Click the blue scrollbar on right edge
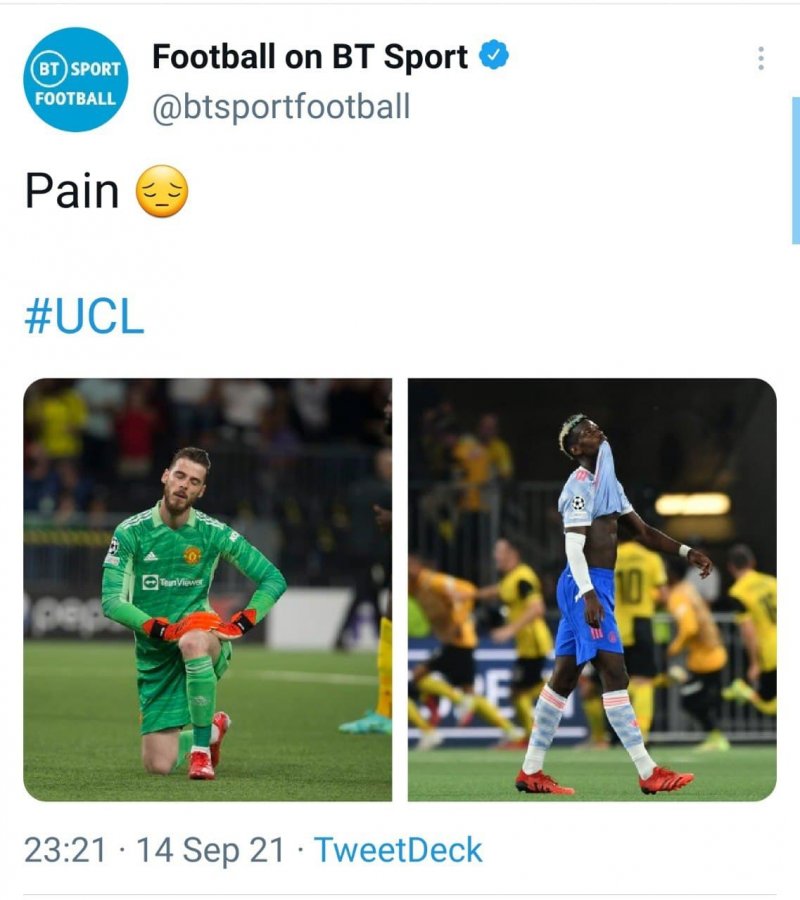The width and height of the screenshot is (800, 900). coord(795,170)
